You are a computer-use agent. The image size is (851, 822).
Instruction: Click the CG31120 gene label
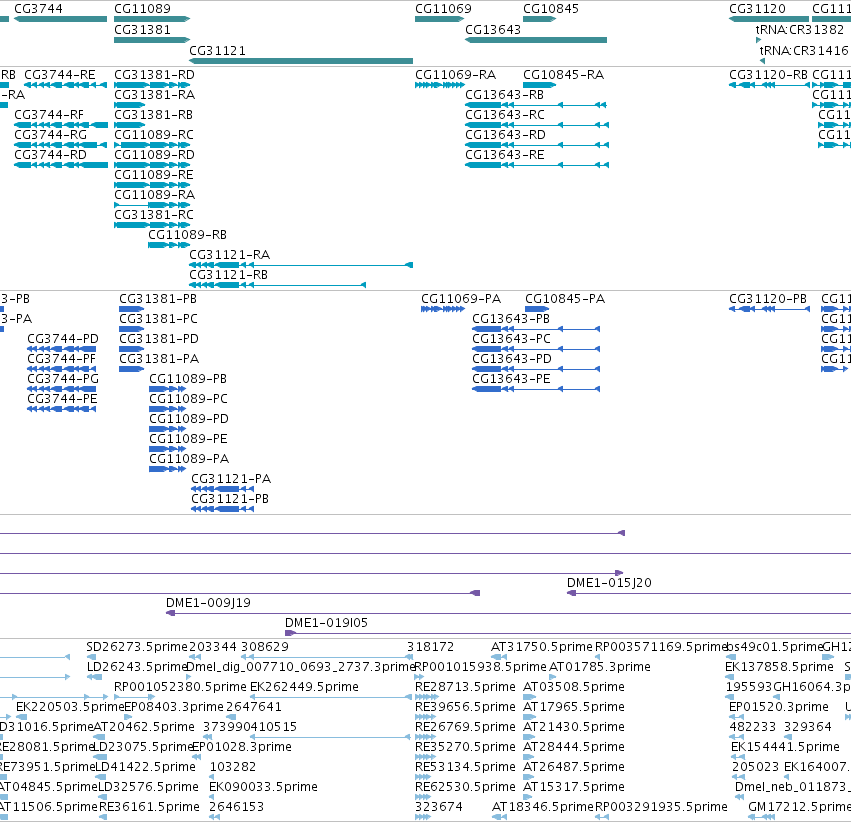757,9
